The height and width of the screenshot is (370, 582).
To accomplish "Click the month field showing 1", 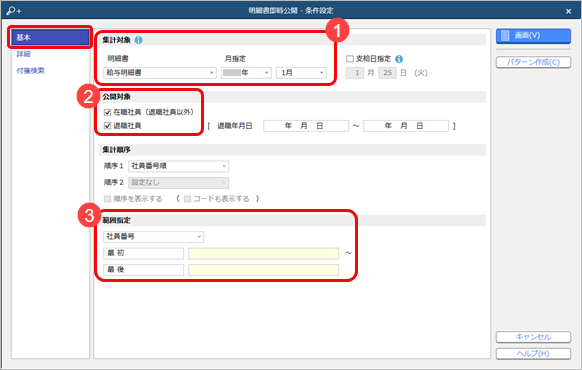I will click(x=354, y=73).
